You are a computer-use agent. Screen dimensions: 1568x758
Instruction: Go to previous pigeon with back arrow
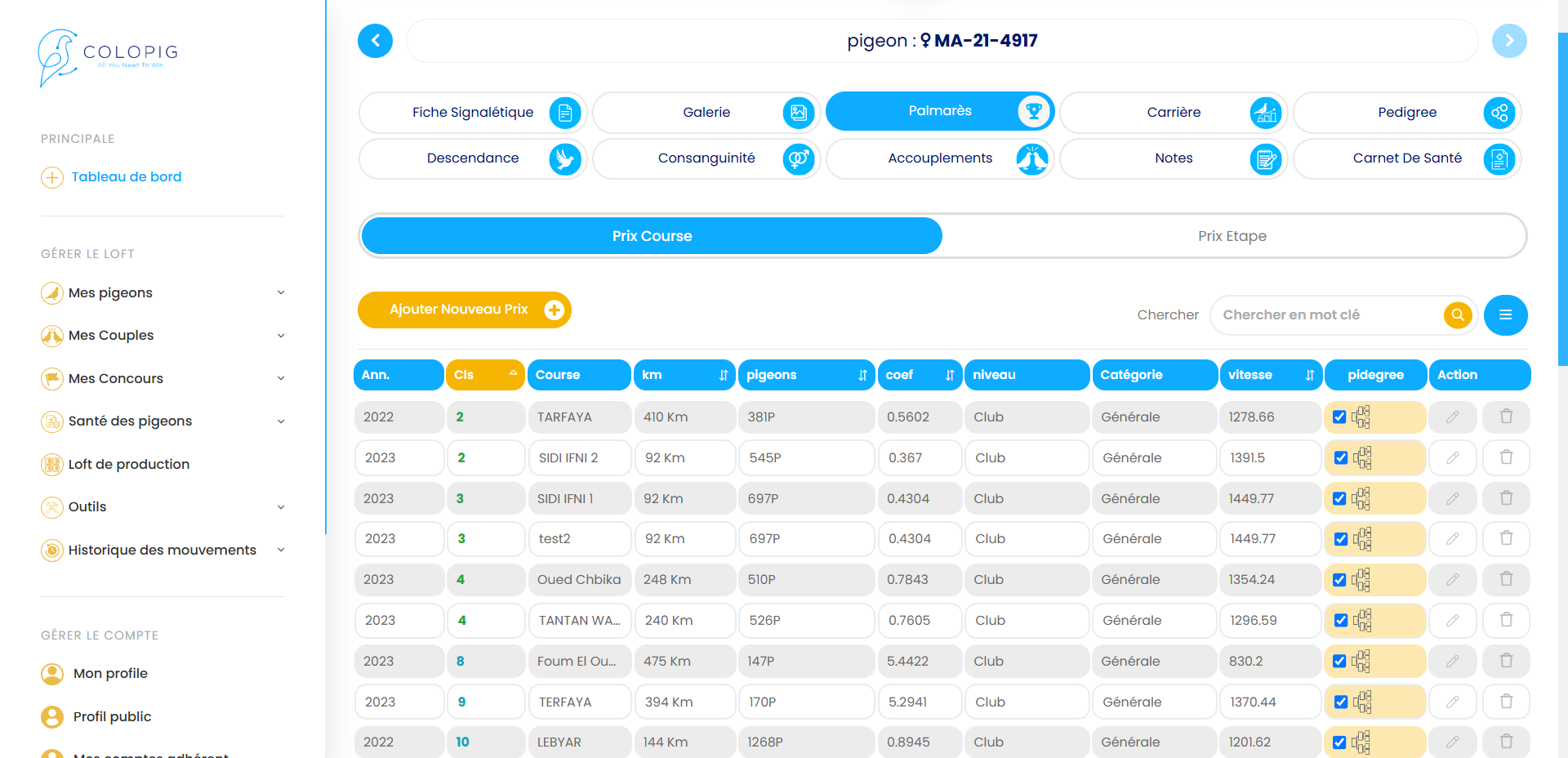[376, 41]
